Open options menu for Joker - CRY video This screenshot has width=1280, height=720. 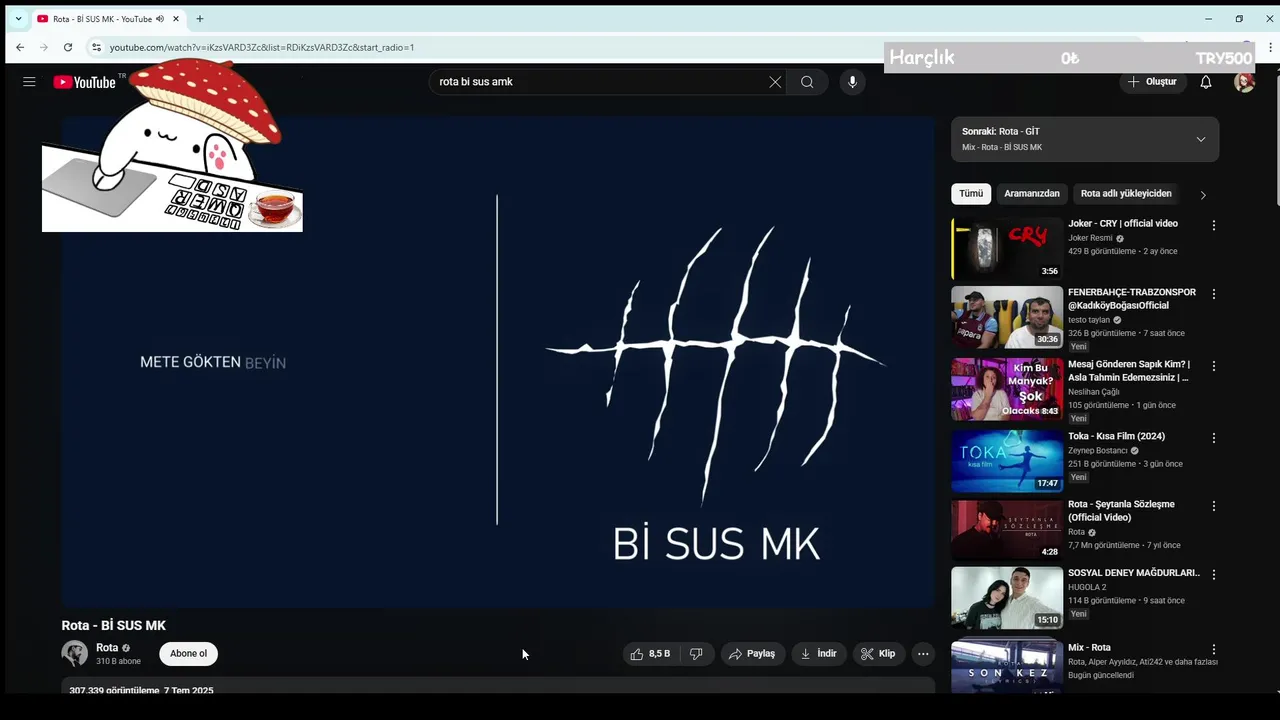(1214, 226)
